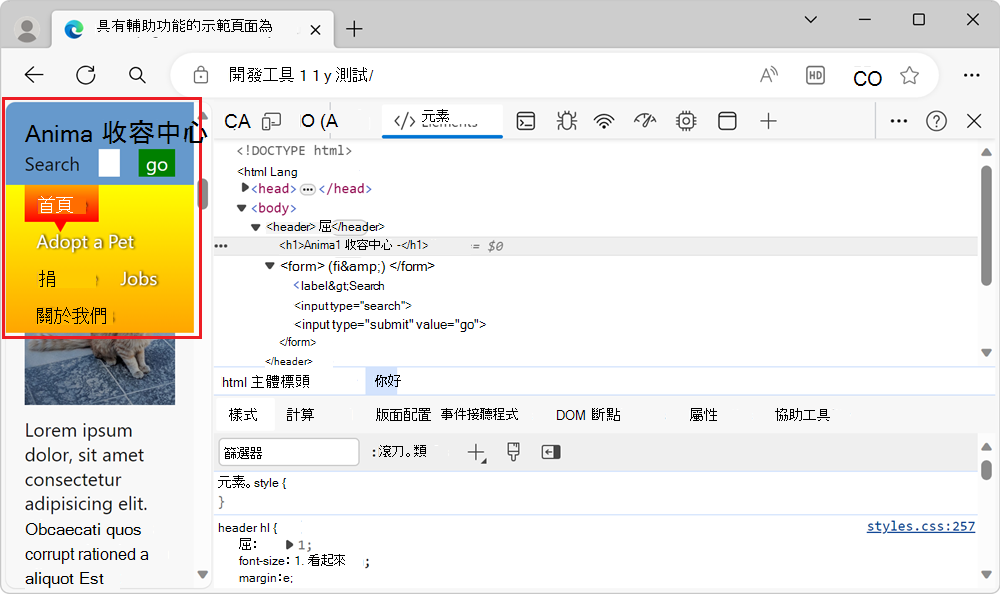Add new style rule plus icon
1000x594 pixels.
[x=476, y=452]
